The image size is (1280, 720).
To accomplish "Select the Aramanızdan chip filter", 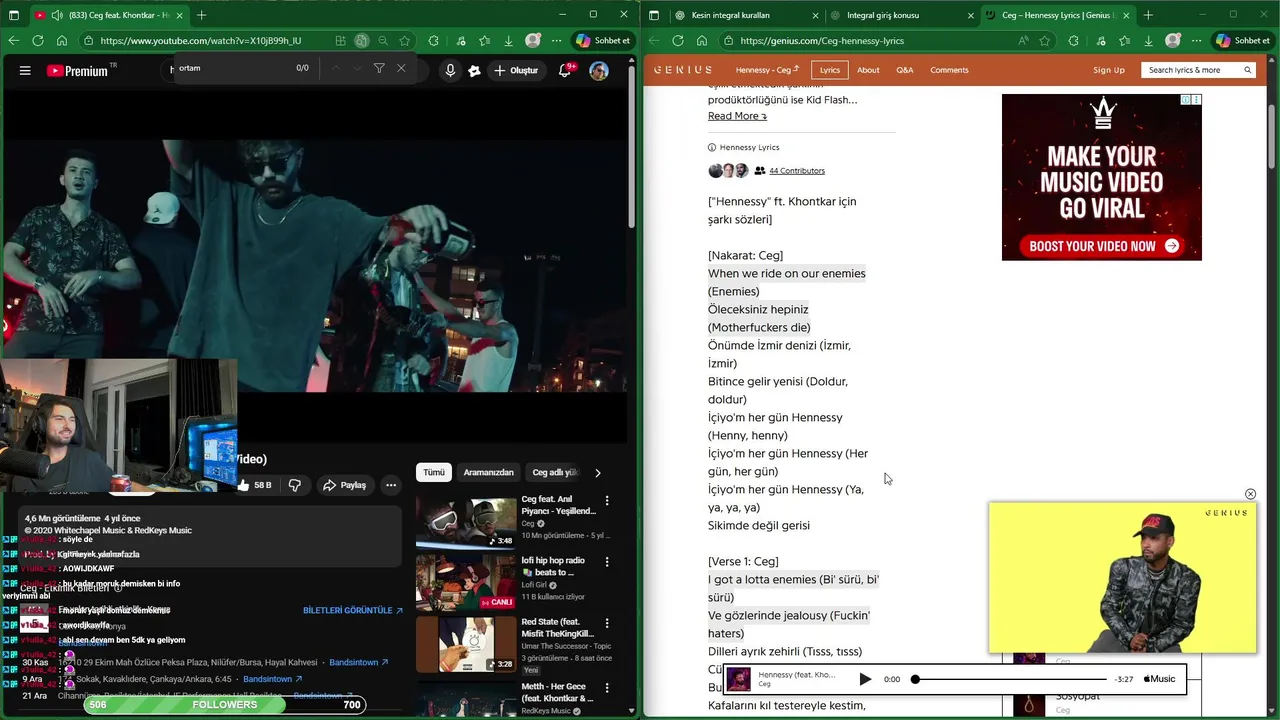I will pyautogui.click(x=488, y=472).
